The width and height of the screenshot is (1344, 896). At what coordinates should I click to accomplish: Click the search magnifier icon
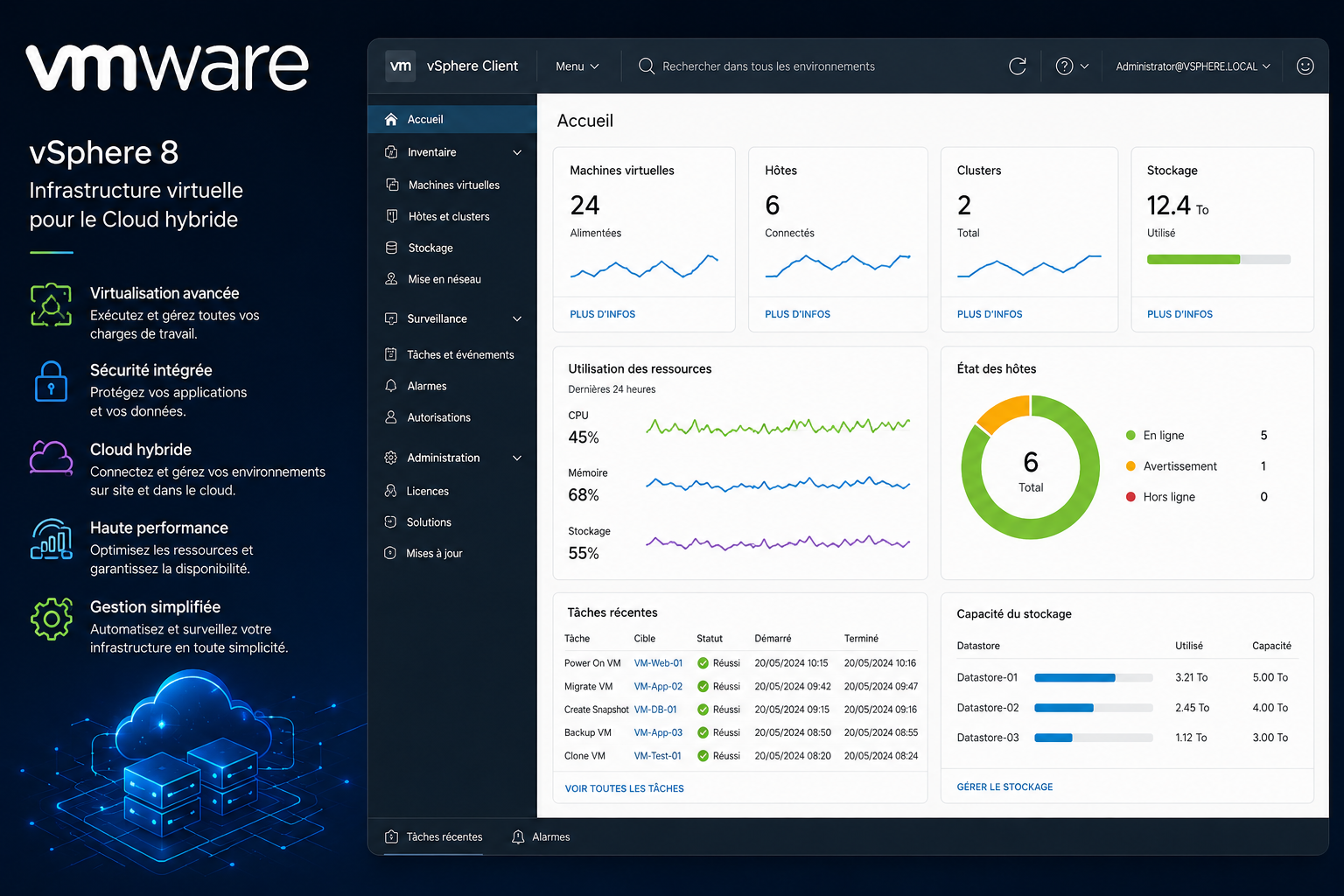647,66
